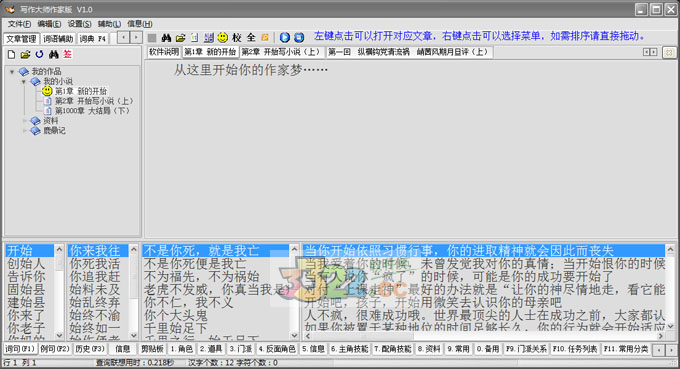Click the gray square stop icon in main toolbar
Screen dimensions: 680x369
152,38
